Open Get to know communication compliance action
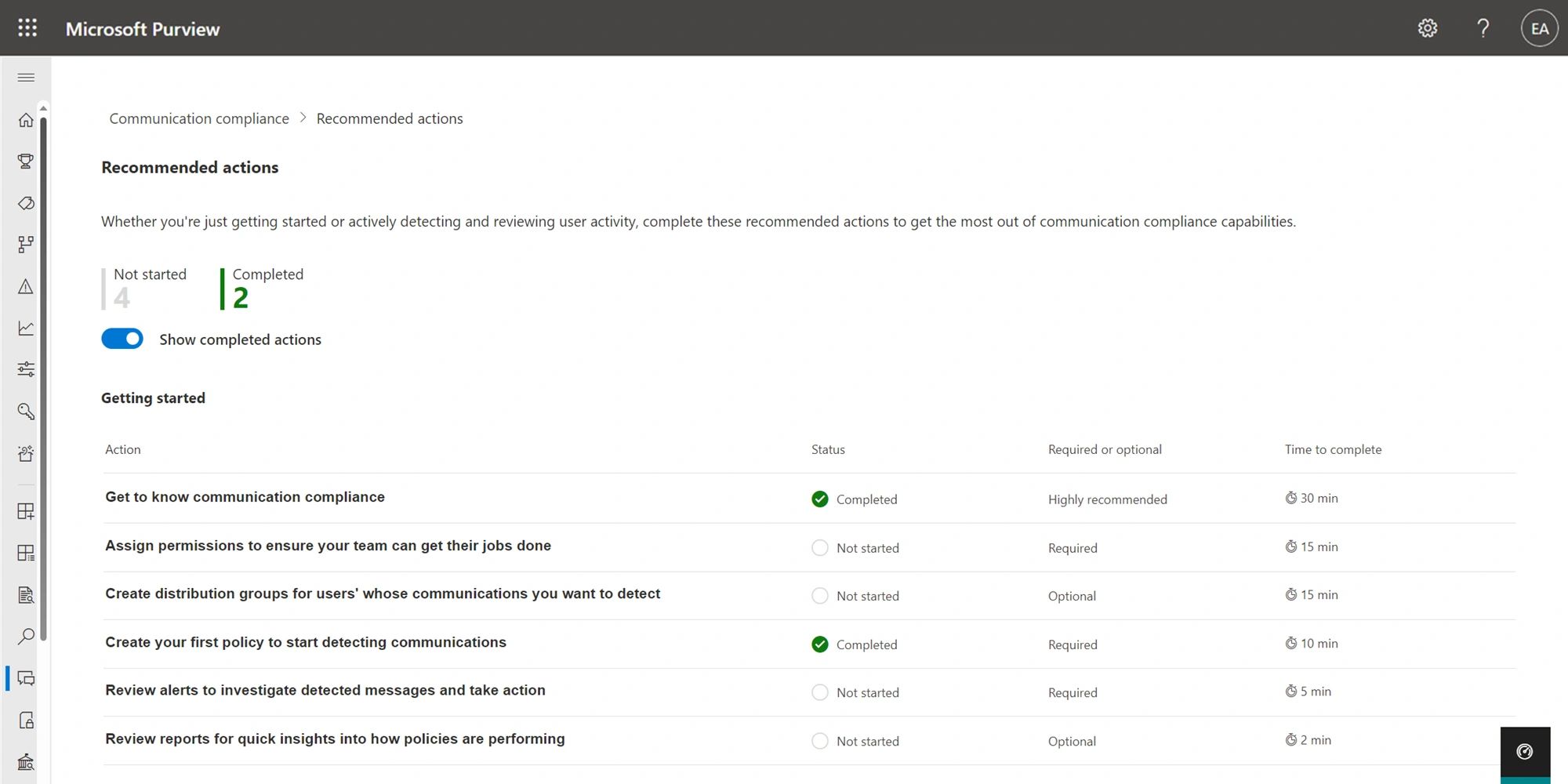Viewport: 1568px width, 784px height. pyautogui.click(x=245, y=496)
